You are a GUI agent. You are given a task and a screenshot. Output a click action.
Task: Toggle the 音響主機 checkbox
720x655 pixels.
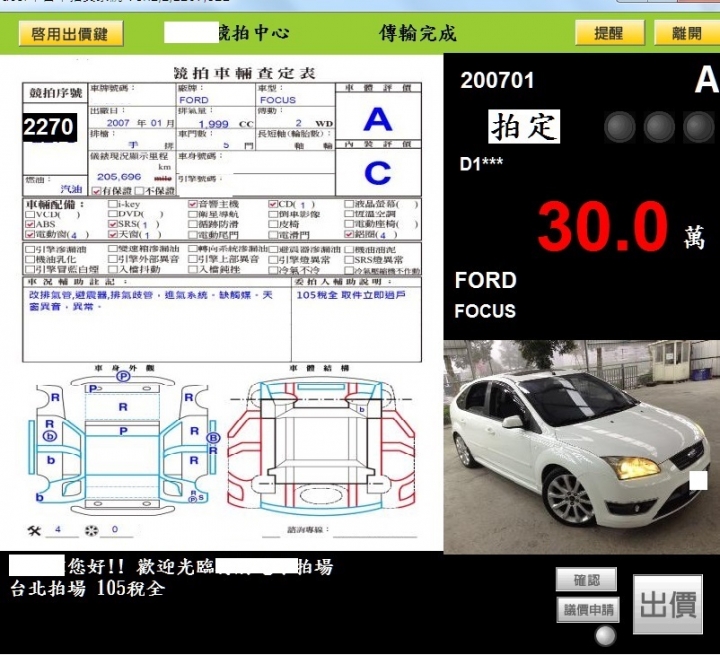192,203
